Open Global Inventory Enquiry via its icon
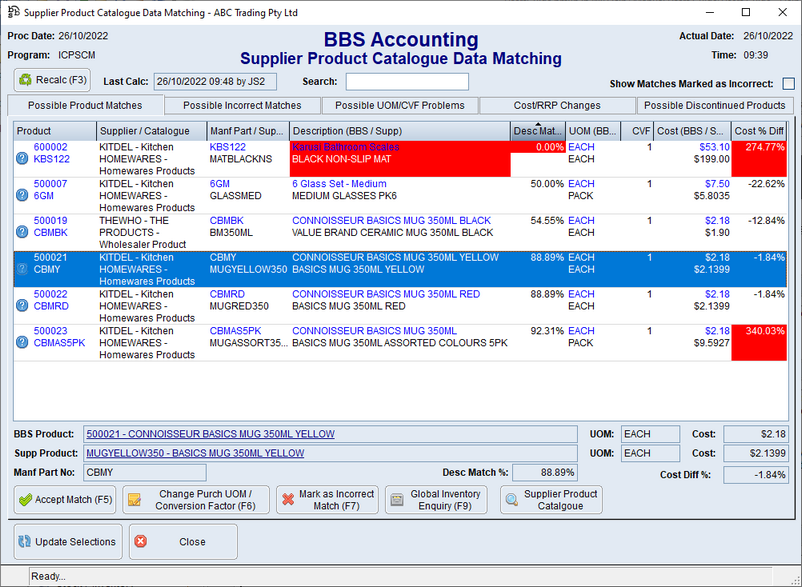Viewport: 802px width, 587px height. click(x=397, y=500)
